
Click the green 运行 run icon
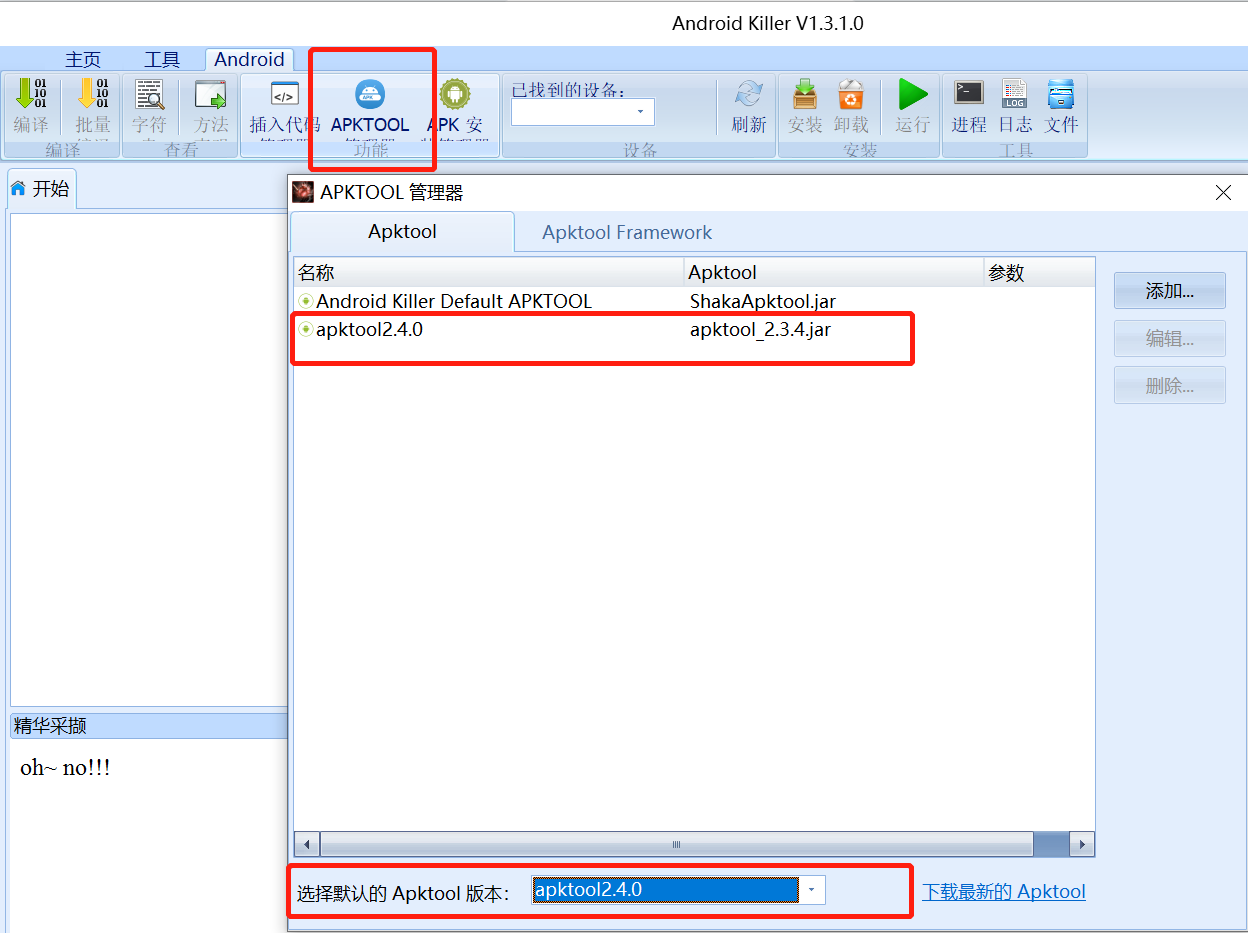(912, 94)
